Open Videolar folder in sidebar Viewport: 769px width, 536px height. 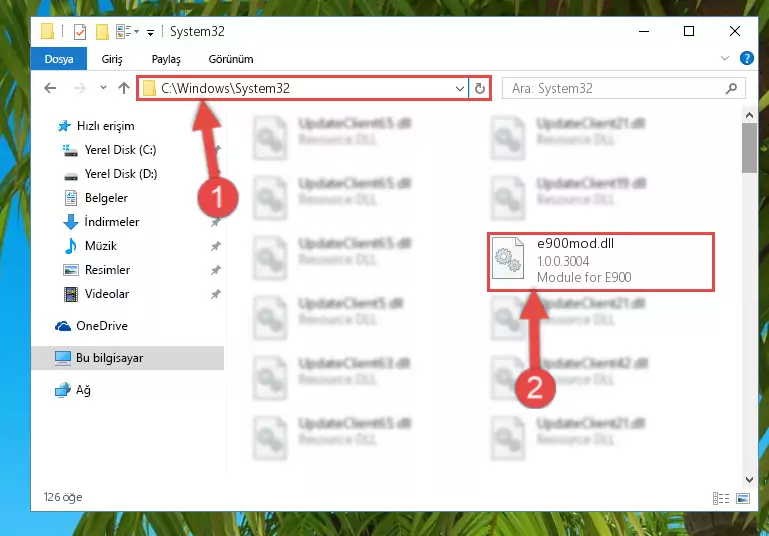[107, 294]
